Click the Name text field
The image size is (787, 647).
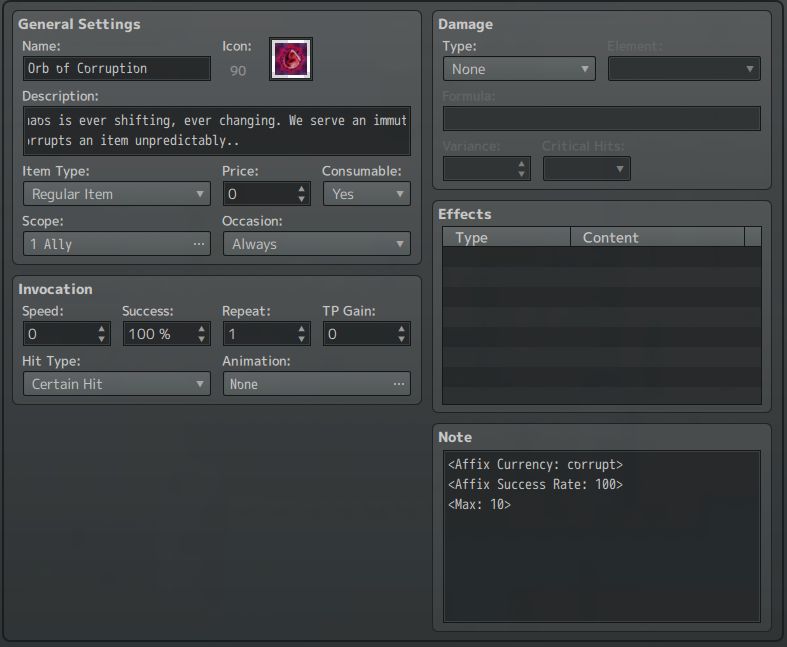pyautogui.click(x=116, y=69)
